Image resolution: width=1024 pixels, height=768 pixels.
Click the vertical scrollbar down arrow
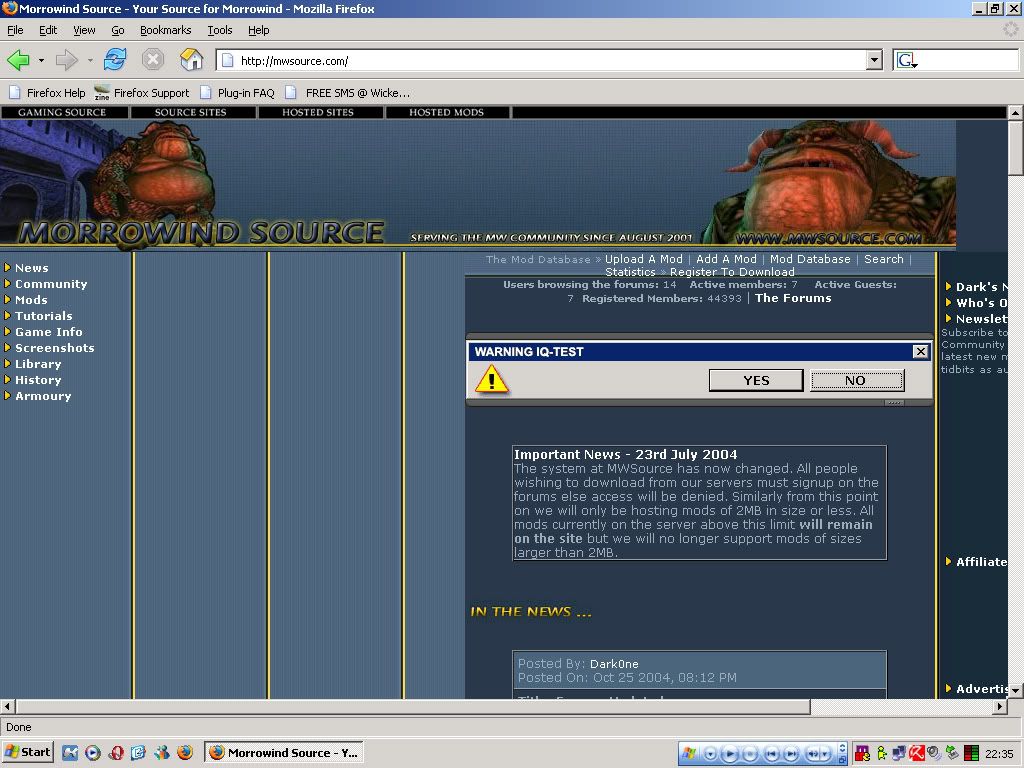pos(1016,689)
